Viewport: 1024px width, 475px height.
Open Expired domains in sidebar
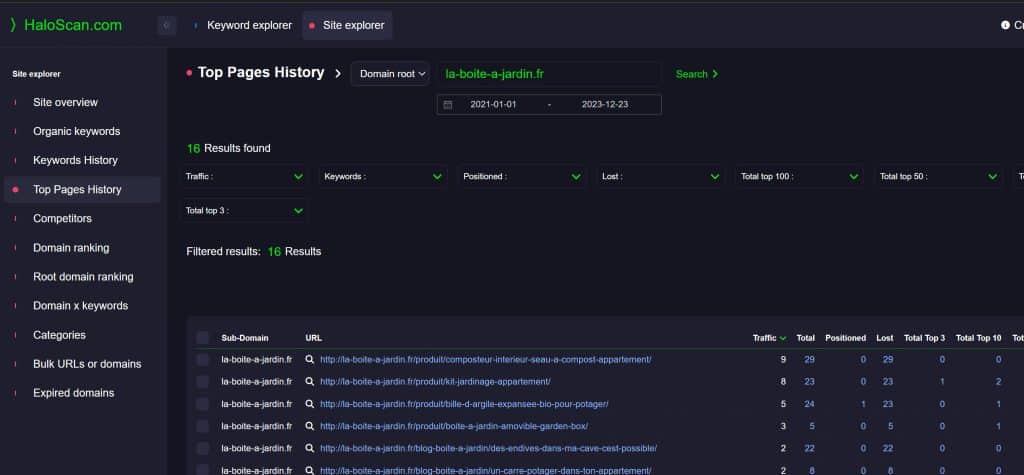tap(73, 393)
